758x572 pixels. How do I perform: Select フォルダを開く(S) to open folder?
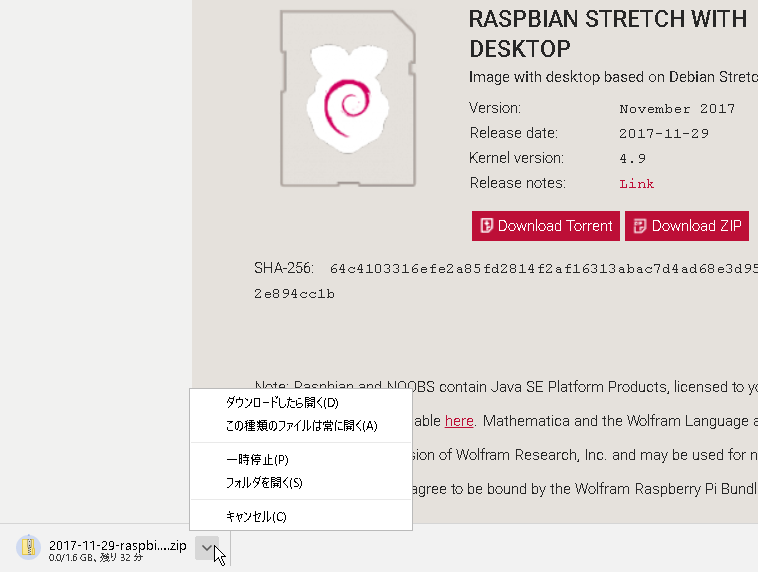[x=301, y=483]
